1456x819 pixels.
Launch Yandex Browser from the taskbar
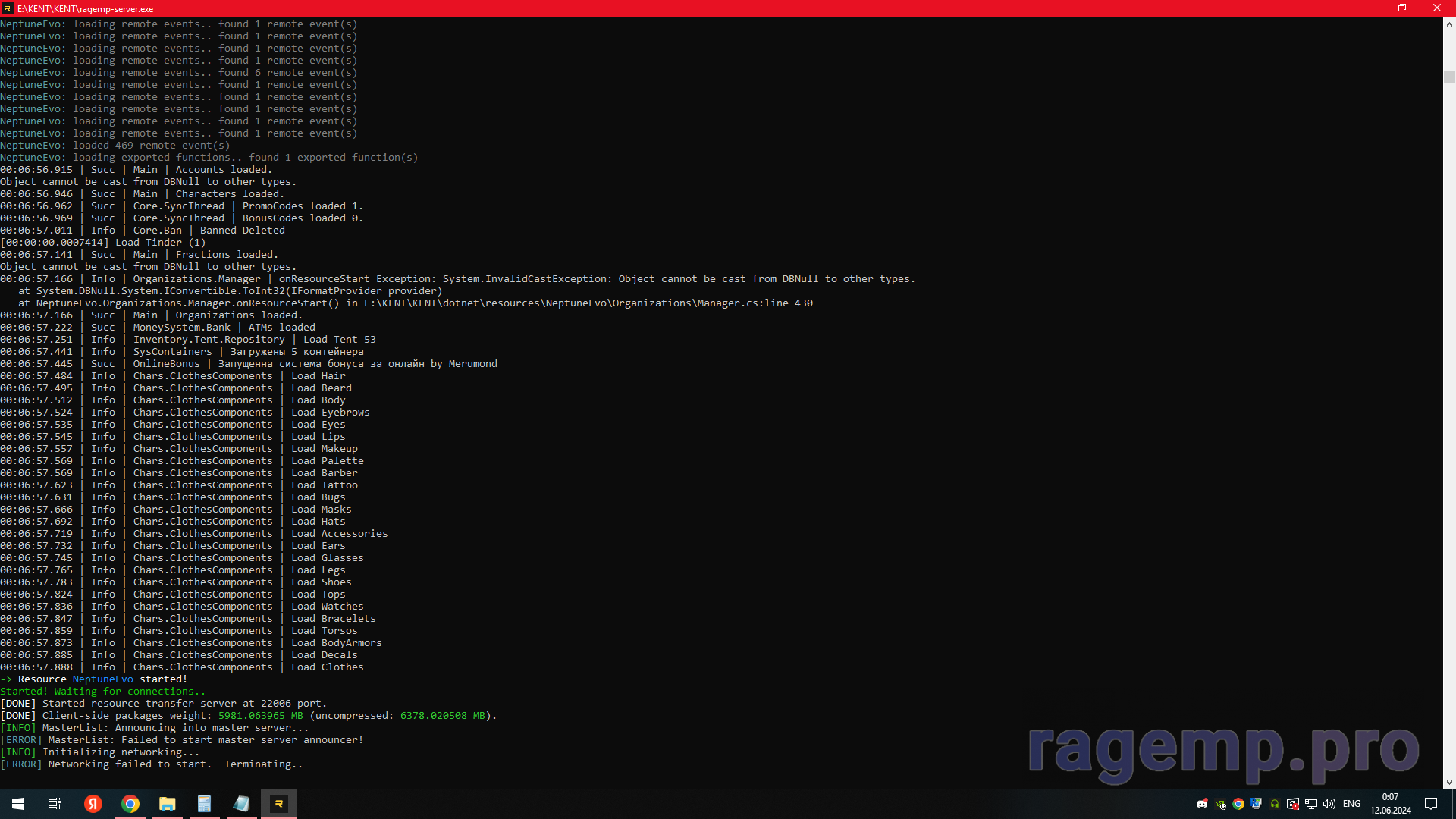pyautogui.click(x=93, y=804)
